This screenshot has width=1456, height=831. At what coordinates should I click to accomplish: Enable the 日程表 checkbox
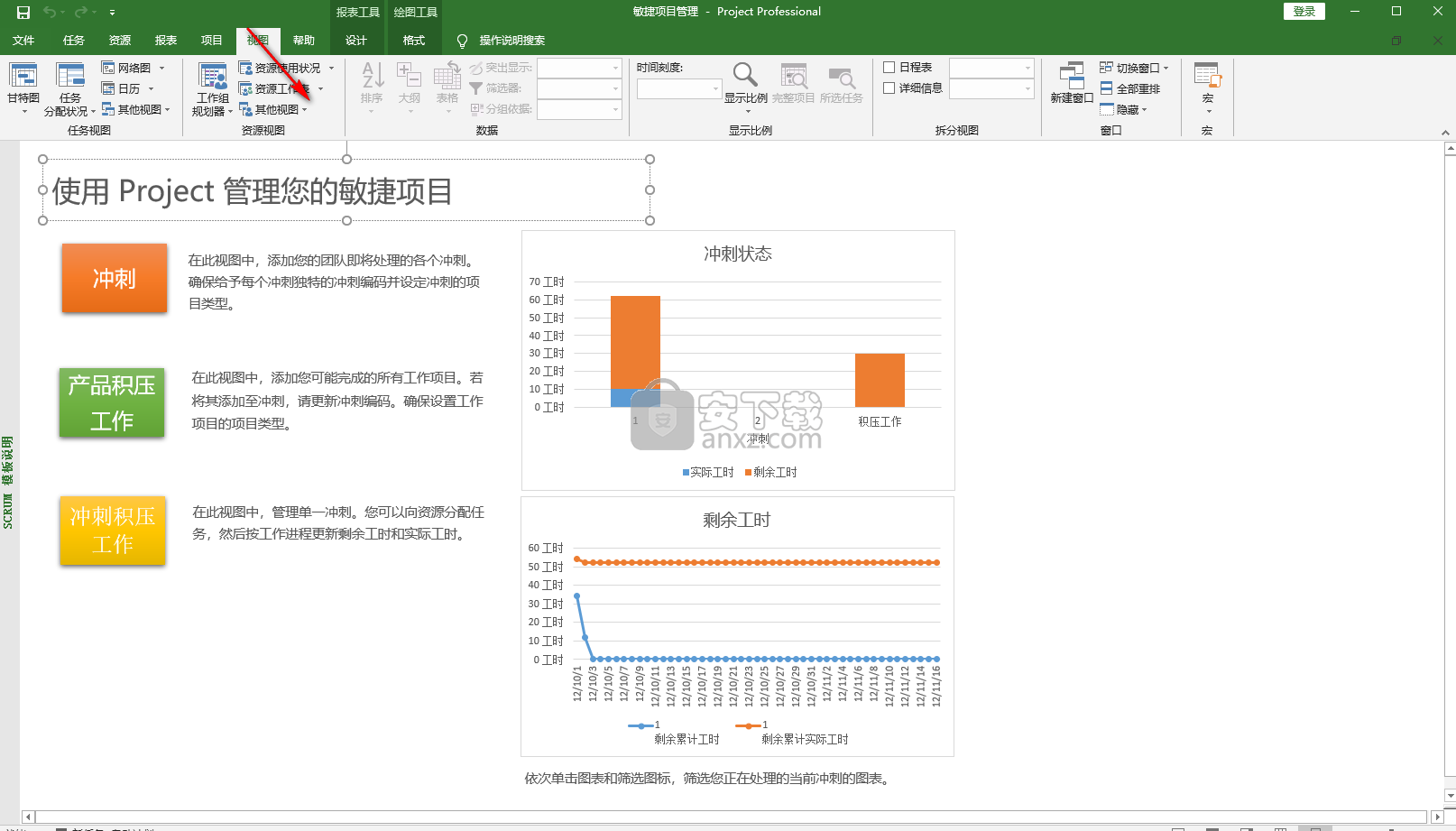pyautogui.click(x=889, y=67)
